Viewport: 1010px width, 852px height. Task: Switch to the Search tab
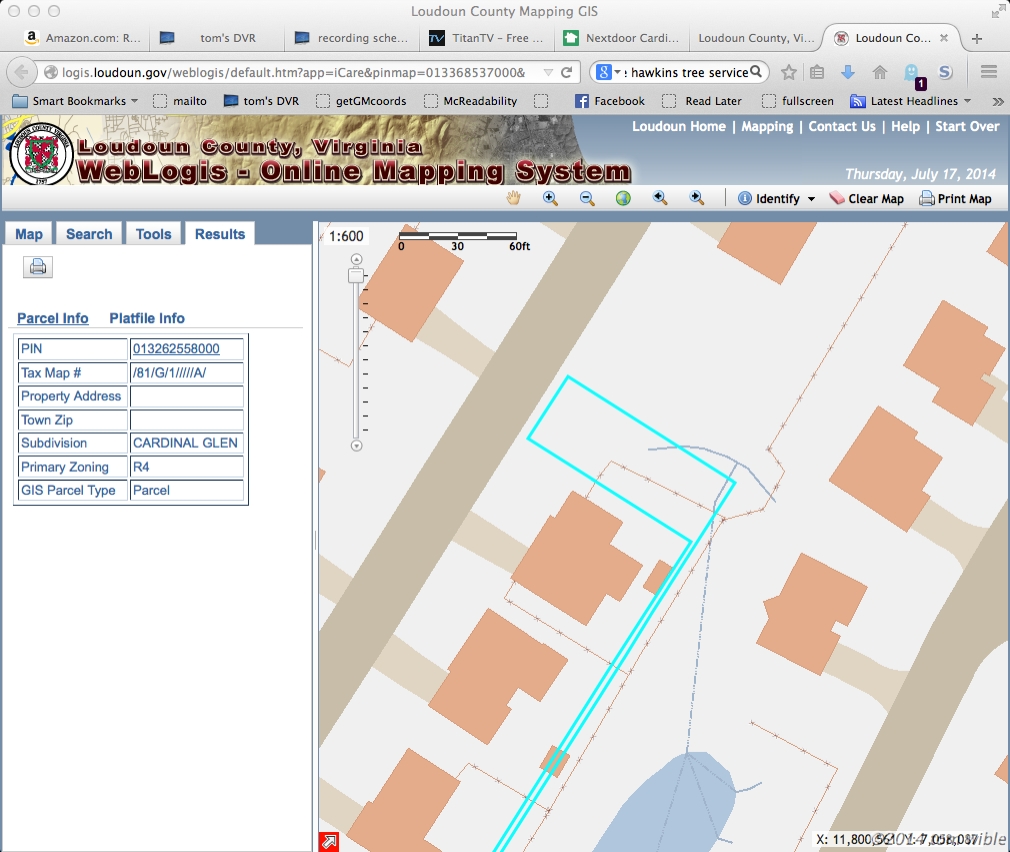point(89,234)
